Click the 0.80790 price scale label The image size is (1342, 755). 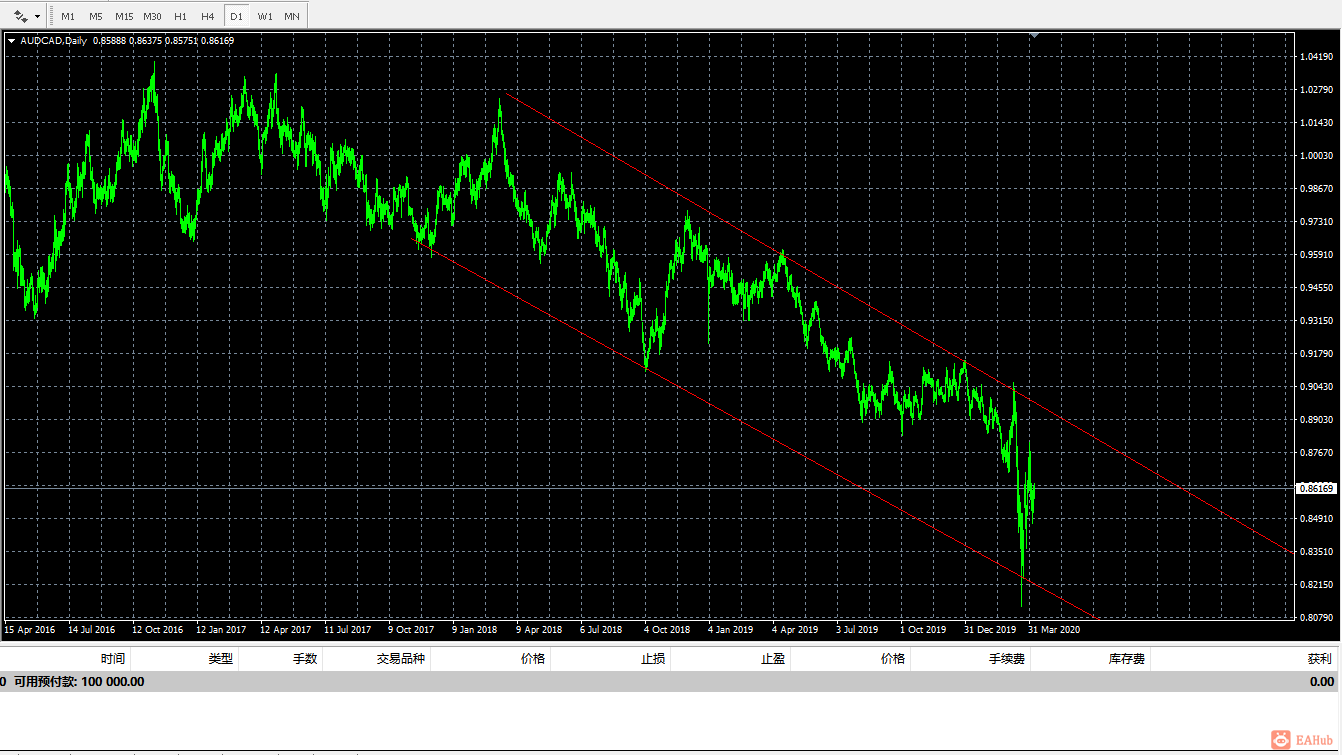(1316, 618)
